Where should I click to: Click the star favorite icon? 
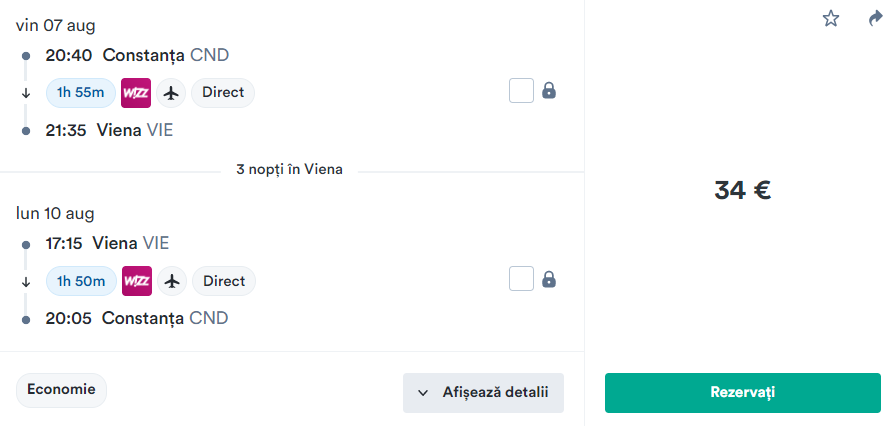click(x=831, y=19)
